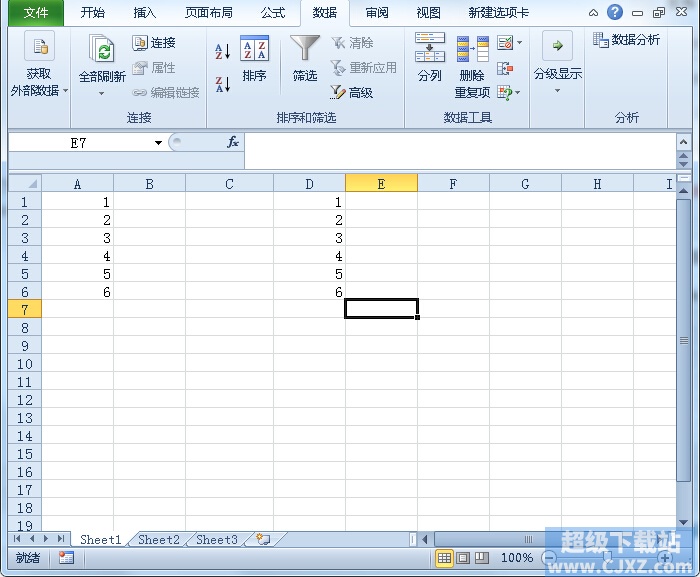Screen dimensions: 700x577
Task: Click Reapply filter
Action: pyautogui.click(x=363, y=68)
